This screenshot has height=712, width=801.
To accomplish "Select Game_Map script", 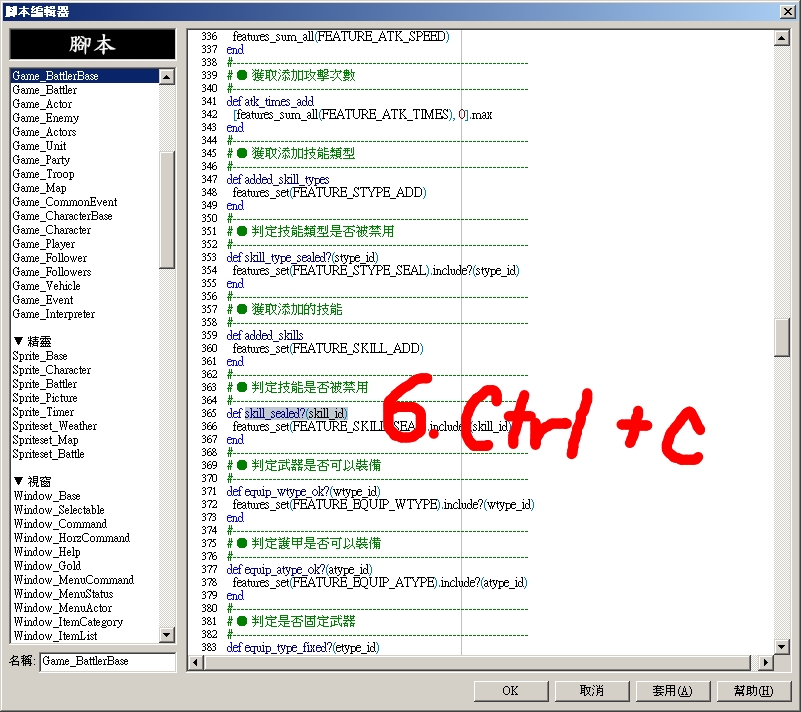I will [39, 188].
